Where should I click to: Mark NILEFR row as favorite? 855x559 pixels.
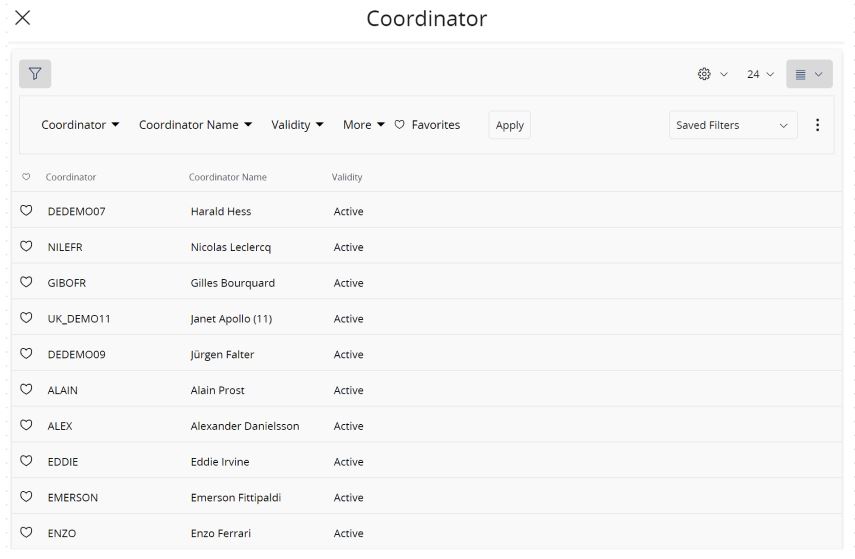point(27,247)
